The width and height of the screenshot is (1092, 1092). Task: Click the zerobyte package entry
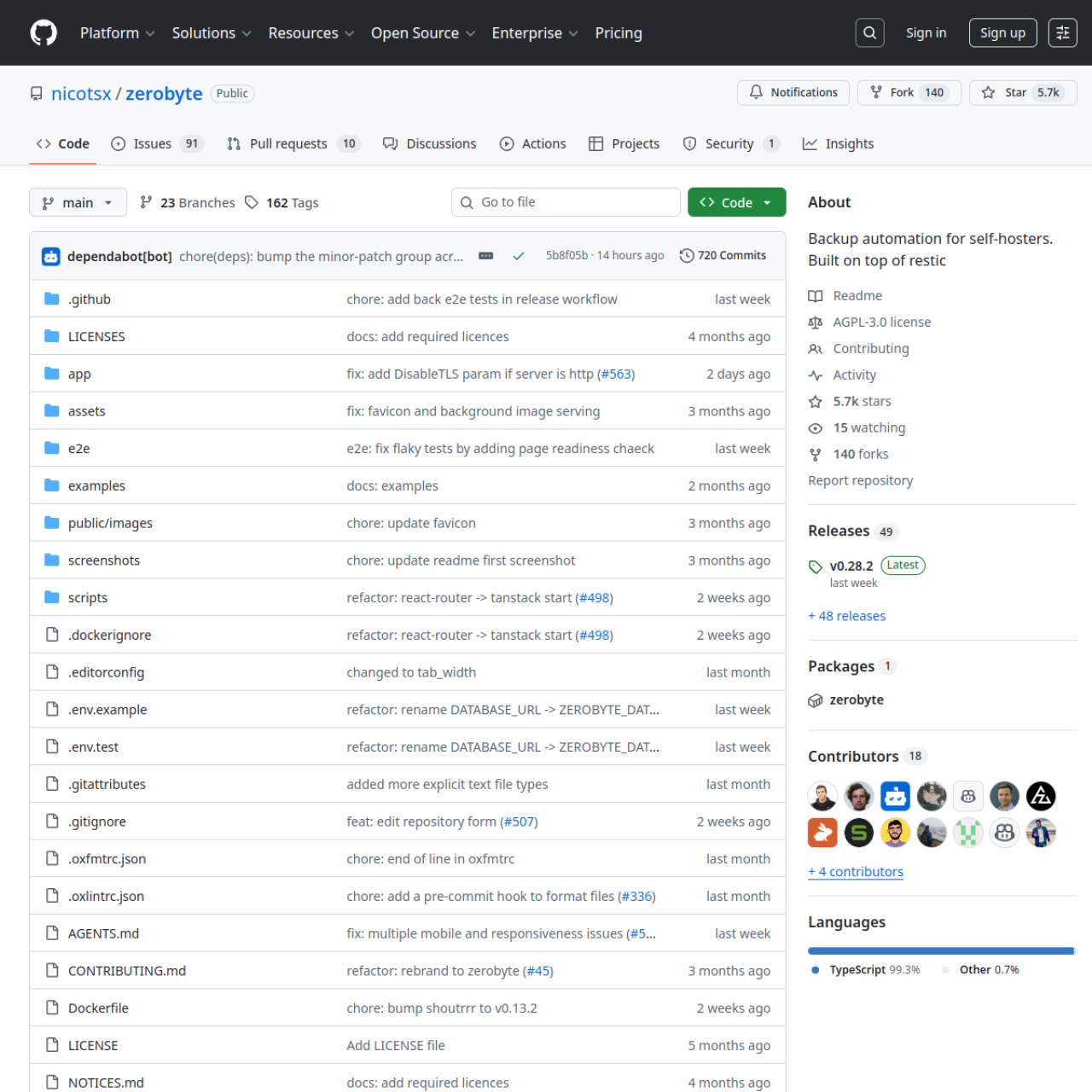pyautogui.click(x=857, y=699)
